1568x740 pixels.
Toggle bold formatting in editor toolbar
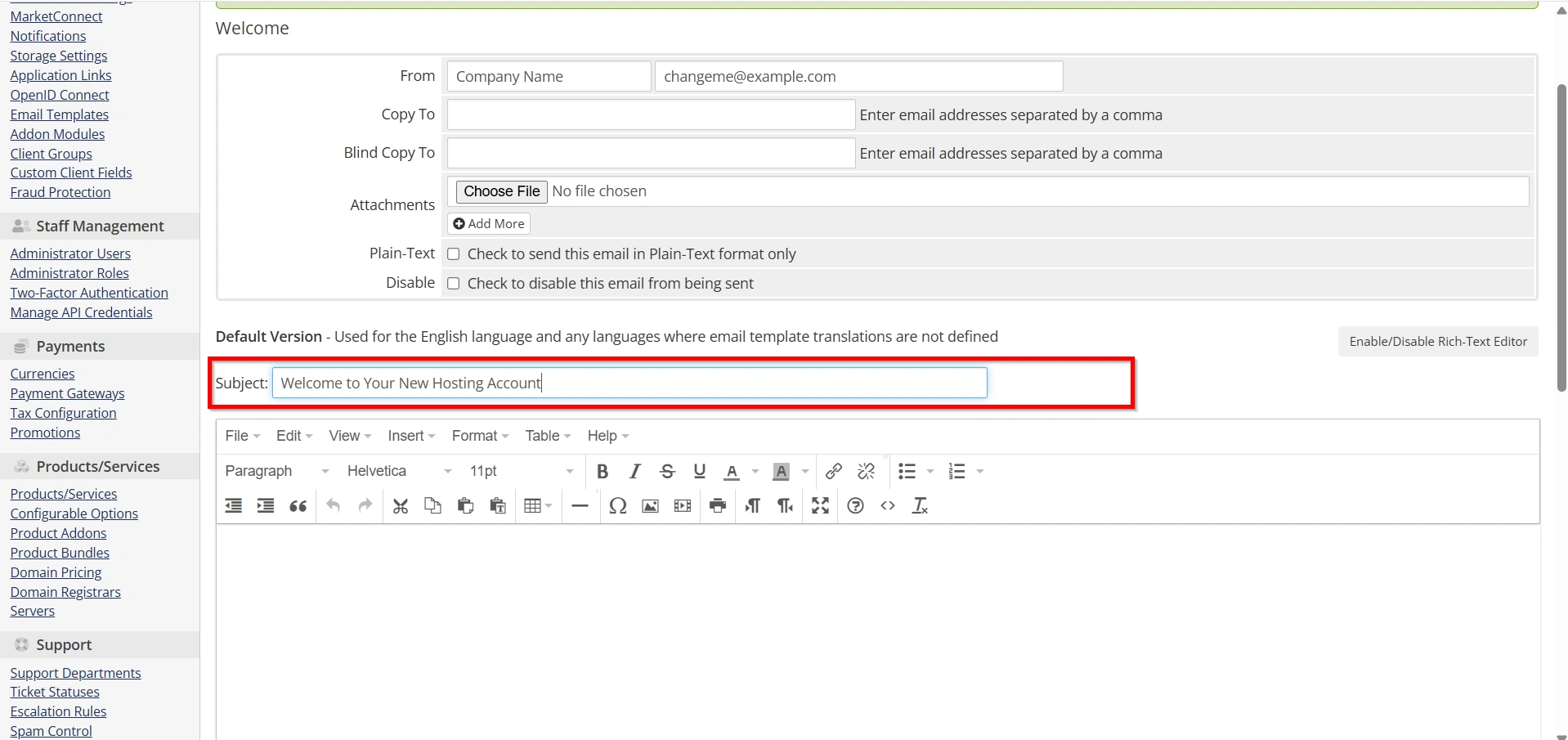tap(603, 471)
